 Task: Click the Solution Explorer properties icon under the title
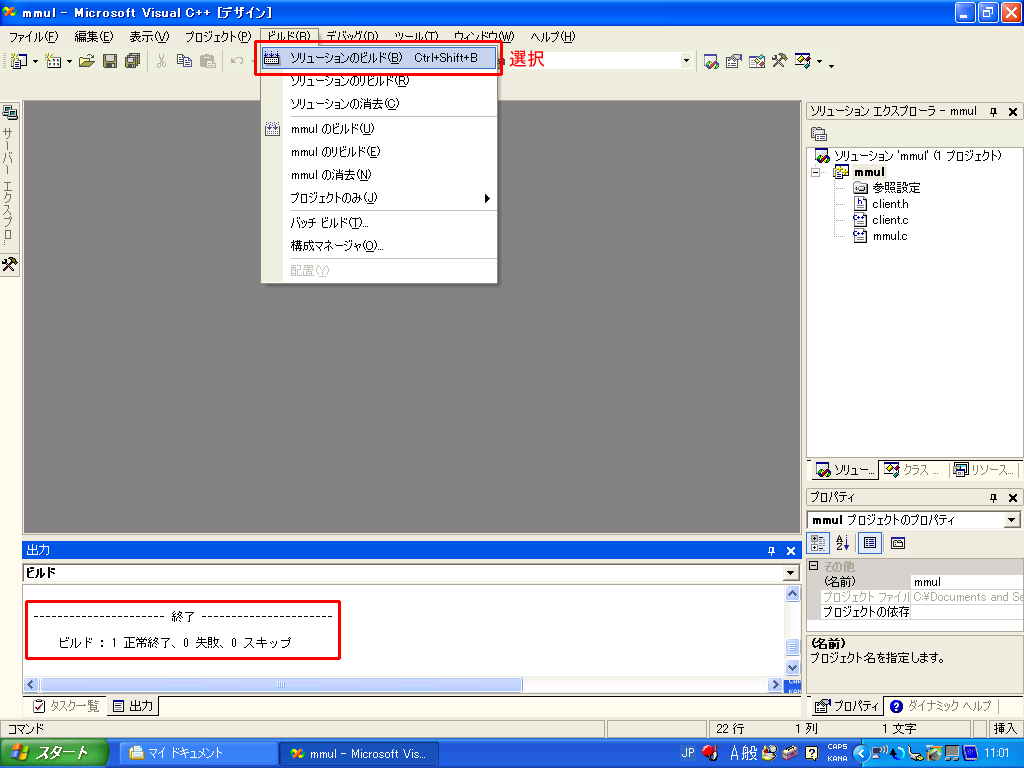[x=819, y=134]
